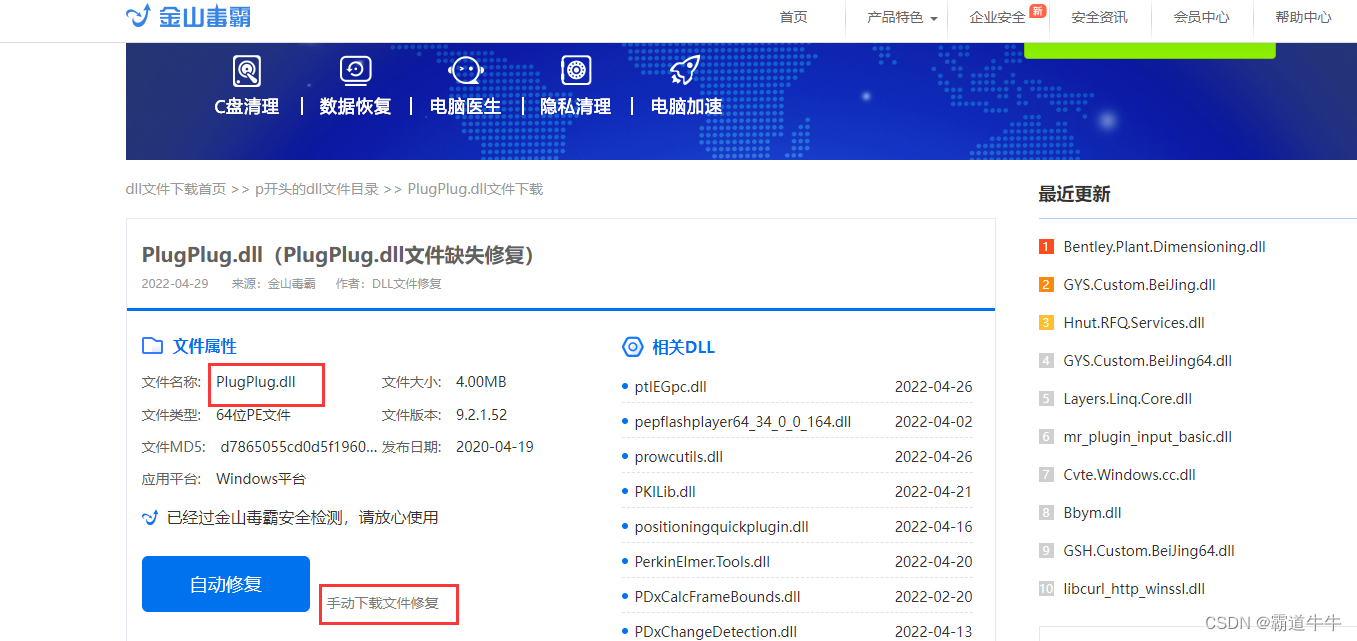Click the 文件属性 folder icon
1357x641 pixels.
[152, 346]
